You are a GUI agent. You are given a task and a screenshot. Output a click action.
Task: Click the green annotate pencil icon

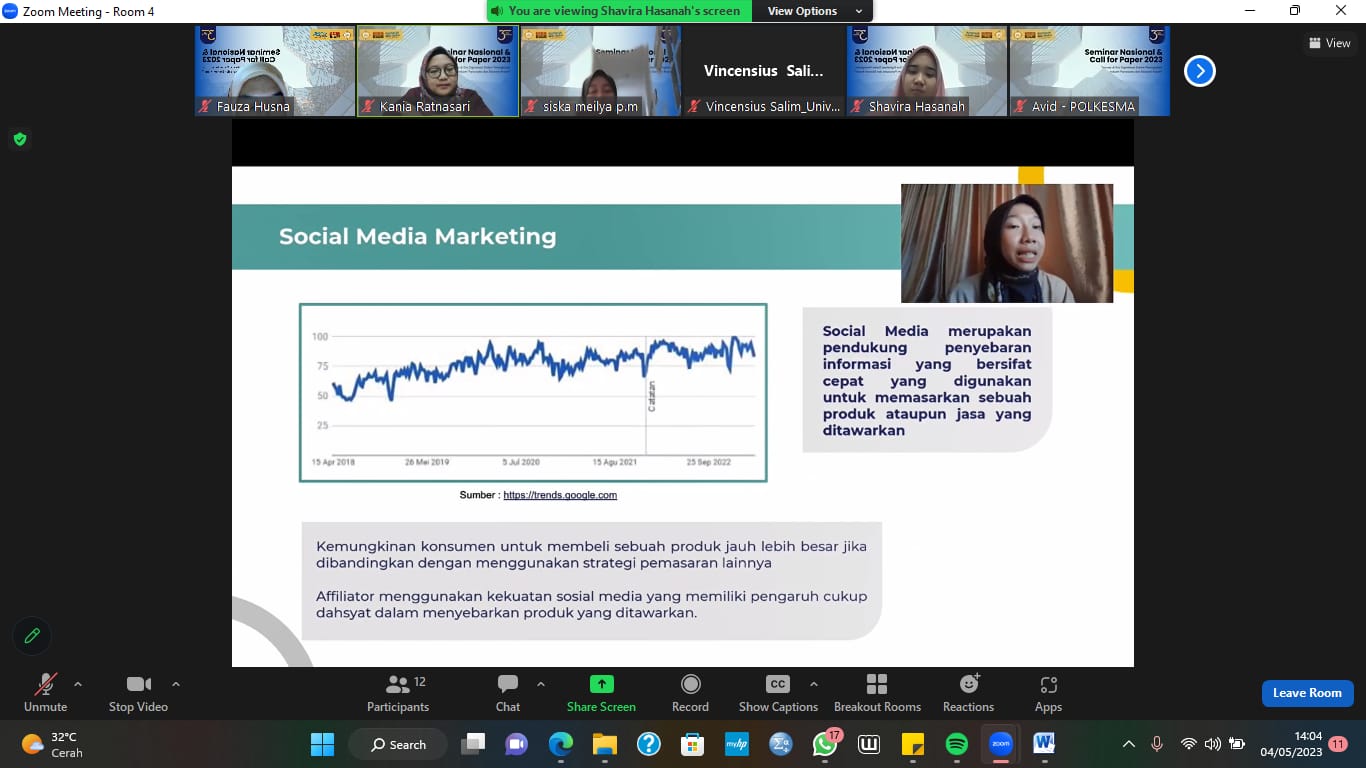[32, 635]
